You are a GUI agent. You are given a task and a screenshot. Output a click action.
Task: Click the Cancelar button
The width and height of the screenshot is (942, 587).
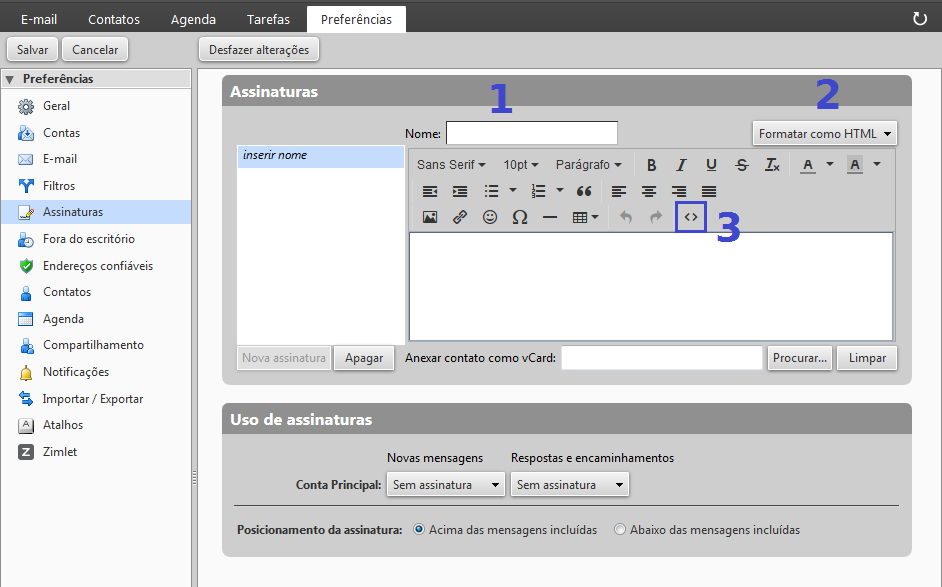pyautogui.click(x=95, y=49)
